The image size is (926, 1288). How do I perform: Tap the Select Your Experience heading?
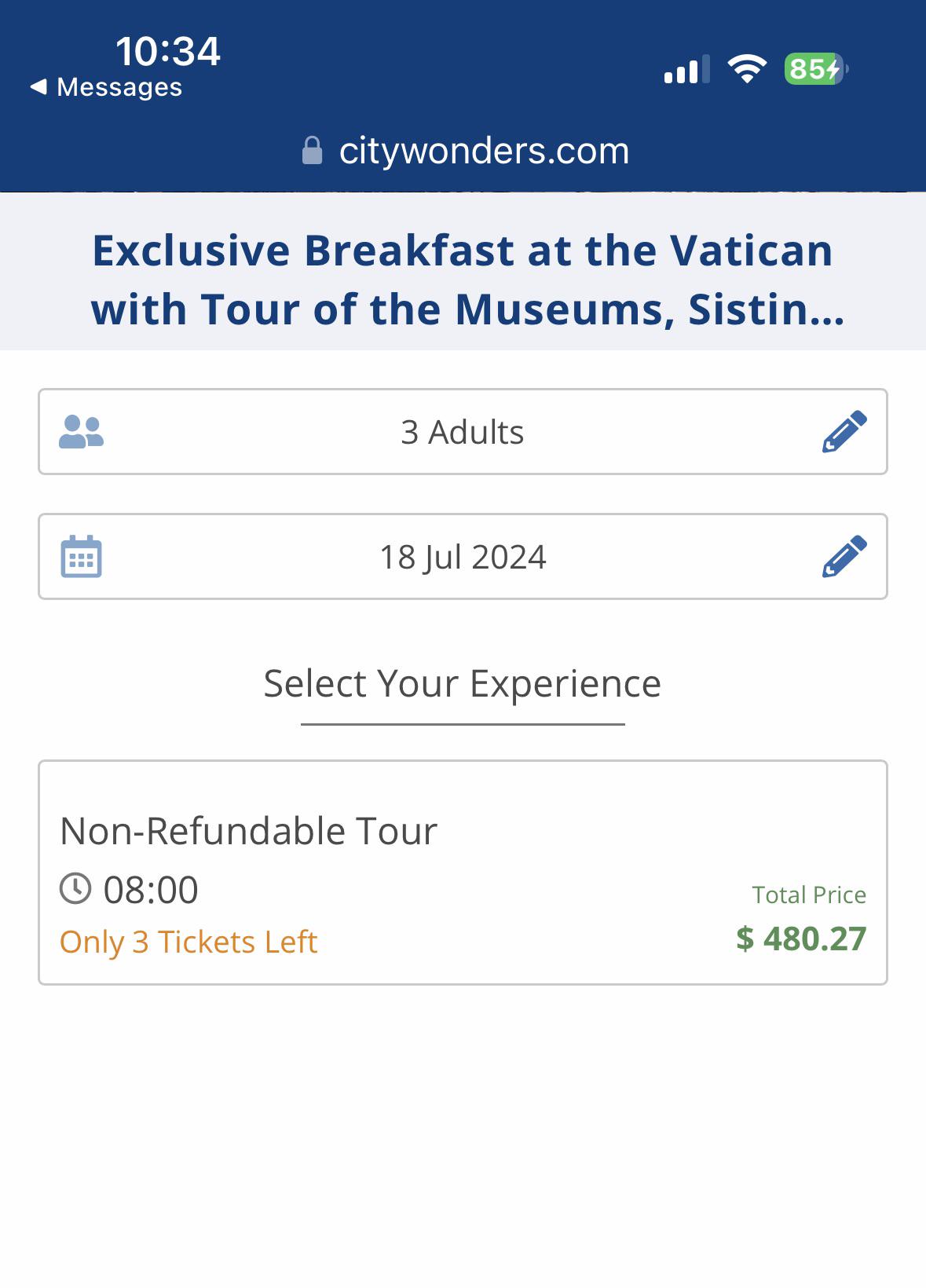click(463, 683)
